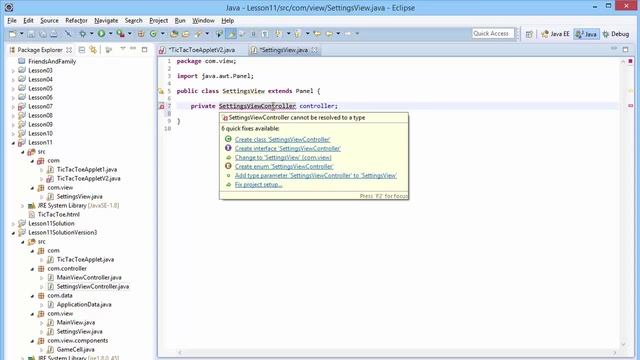Toggle the highlighted Mark Occurrences button
The image size is (640, 360).
(231, 34)
